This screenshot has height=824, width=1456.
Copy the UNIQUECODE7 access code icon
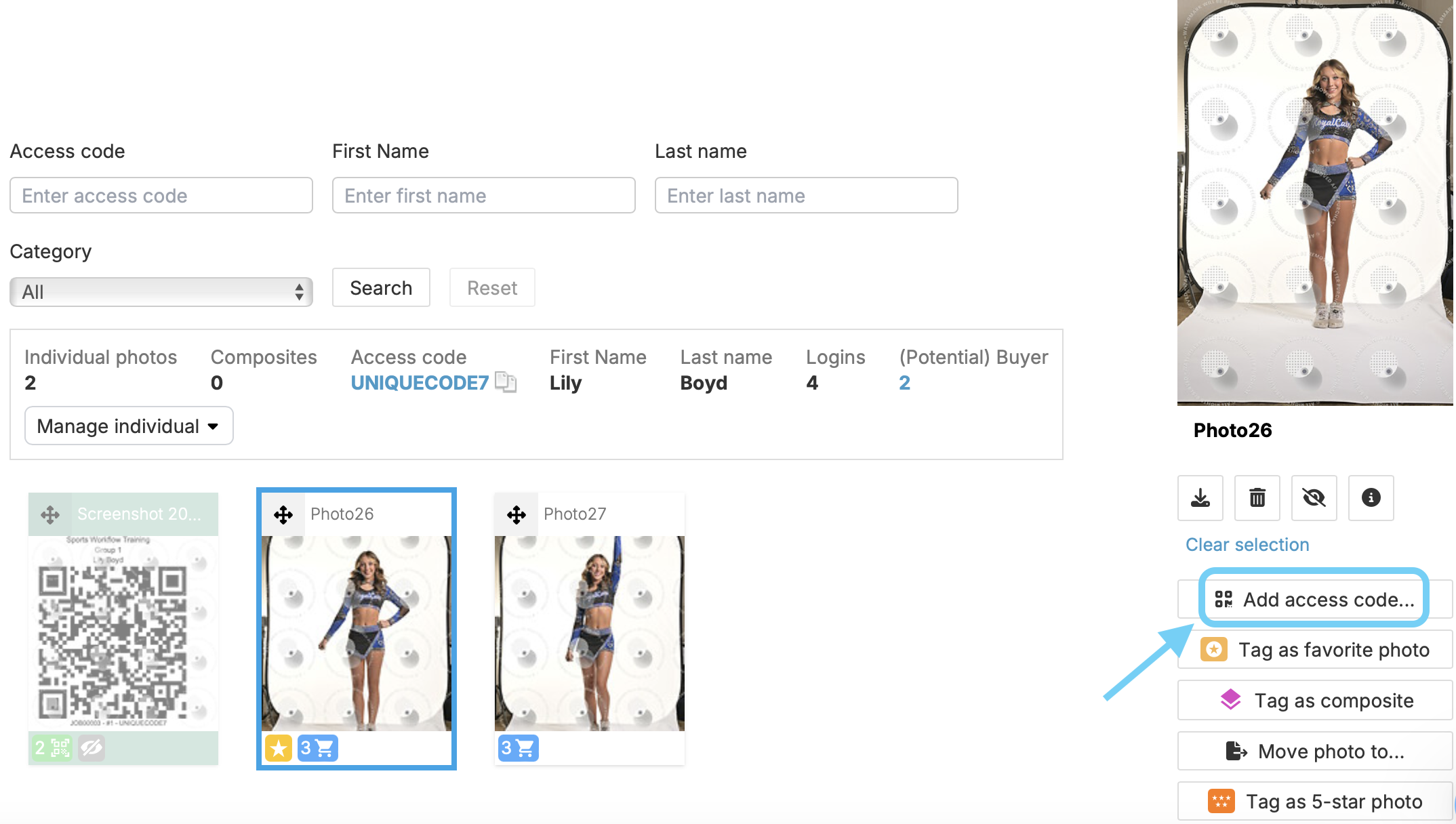506,382
